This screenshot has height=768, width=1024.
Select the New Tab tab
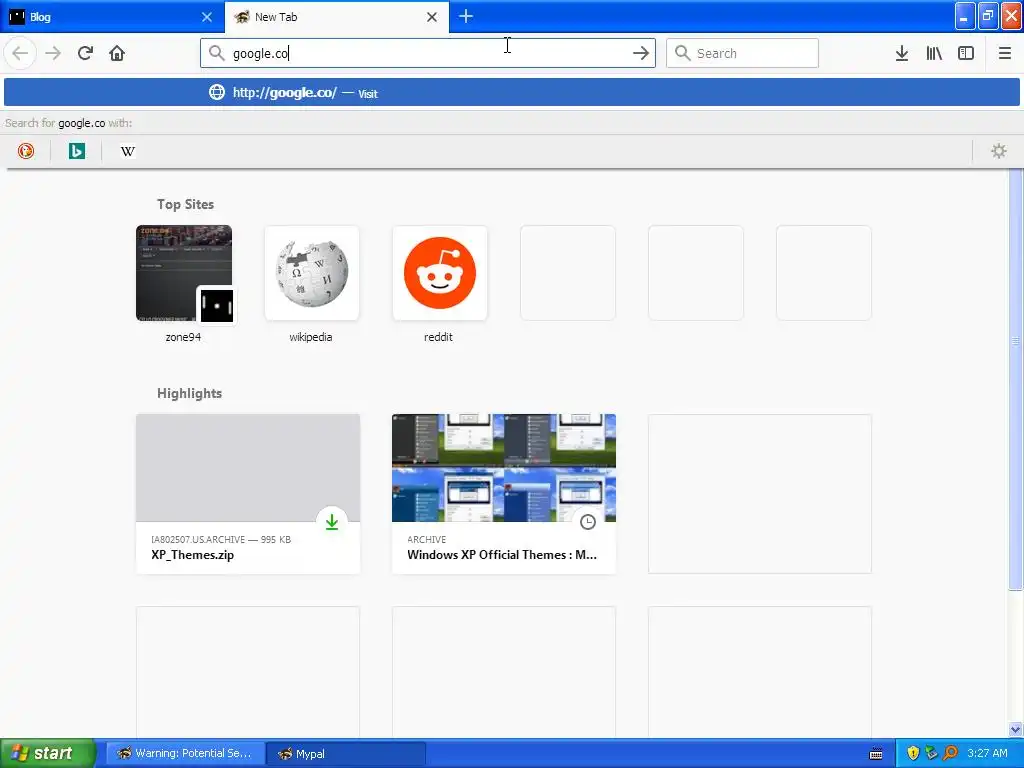tap(336, 17)
